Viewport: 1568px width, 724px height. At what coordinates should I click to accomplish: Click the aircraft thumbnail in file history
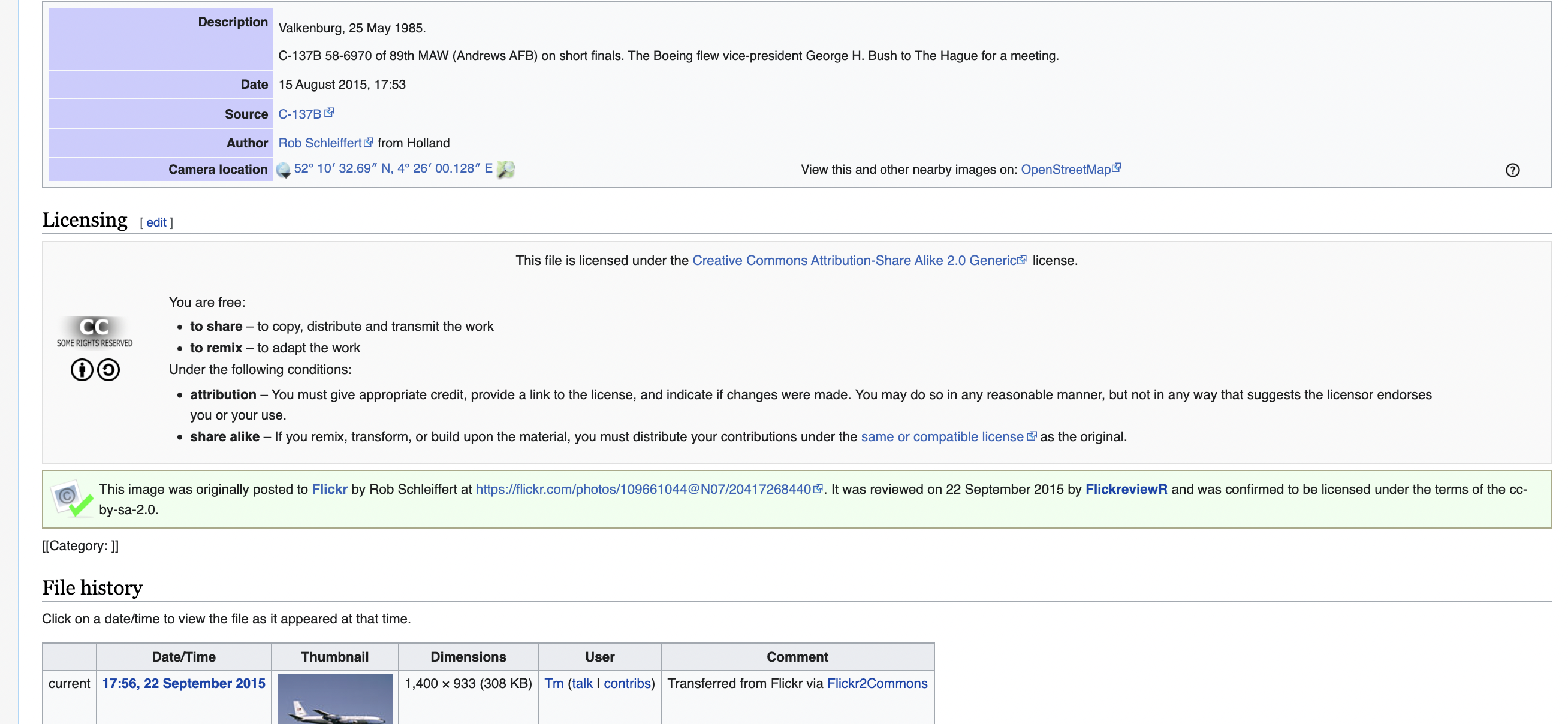[x=335, y=699]
